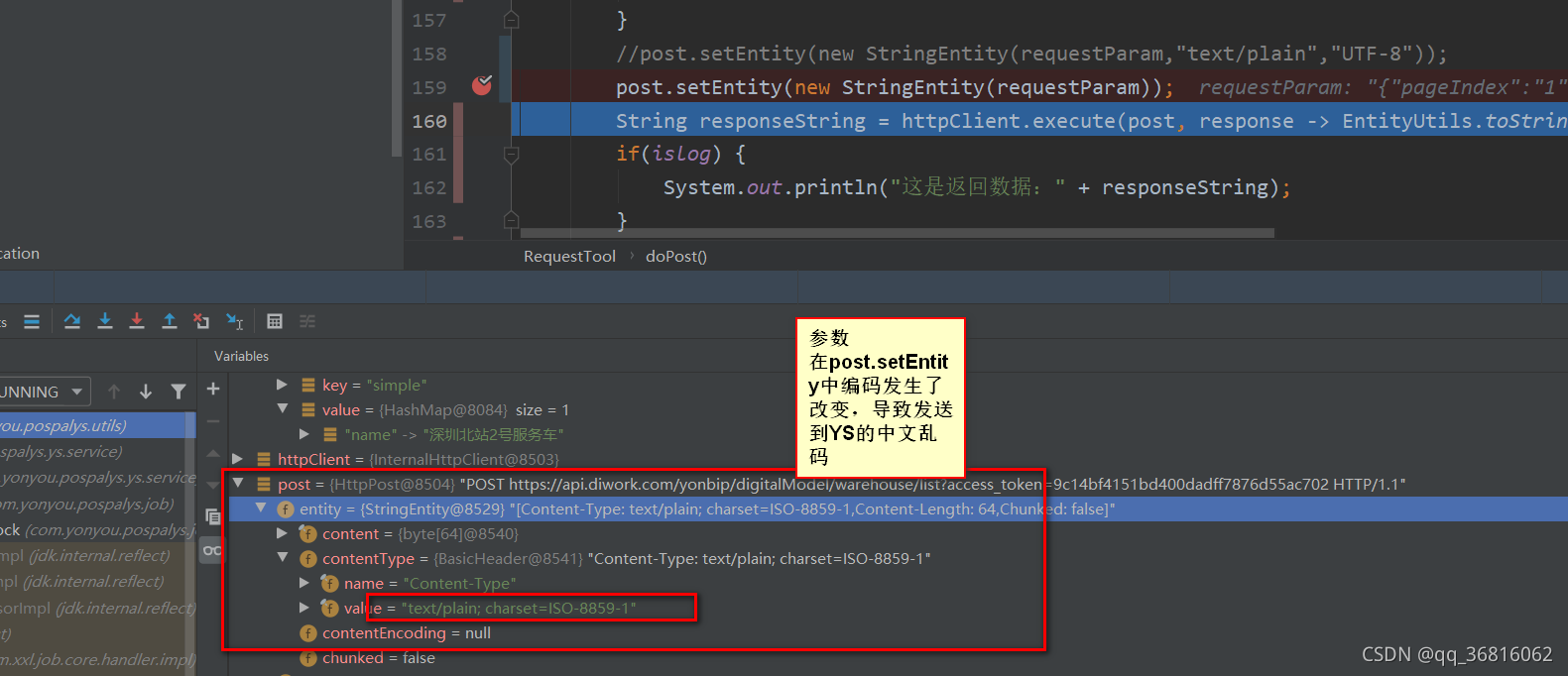Viewport: 1568px width, 676px height.
Task: Click the move watch down triangle icon
Action: click(x=213, y=485)
